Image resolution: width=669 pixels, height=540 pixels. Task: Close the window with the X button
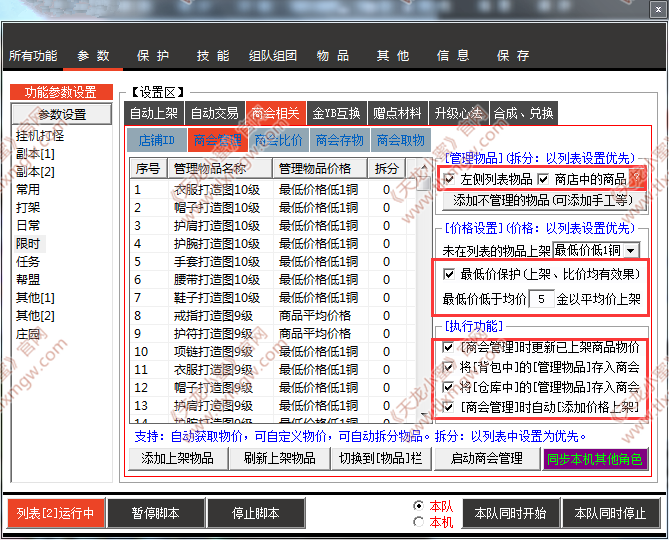[658, 9]
